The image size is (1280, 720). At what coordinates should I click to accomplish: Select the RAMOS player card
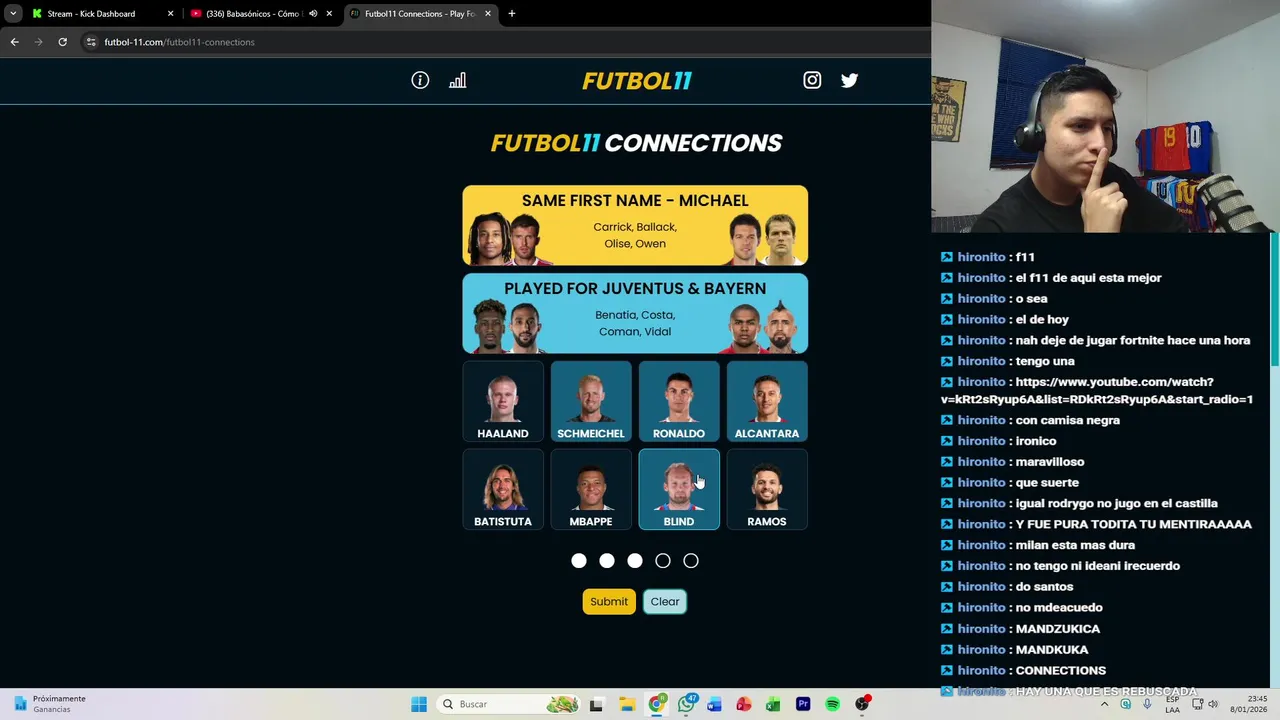(x=767, y=489)
